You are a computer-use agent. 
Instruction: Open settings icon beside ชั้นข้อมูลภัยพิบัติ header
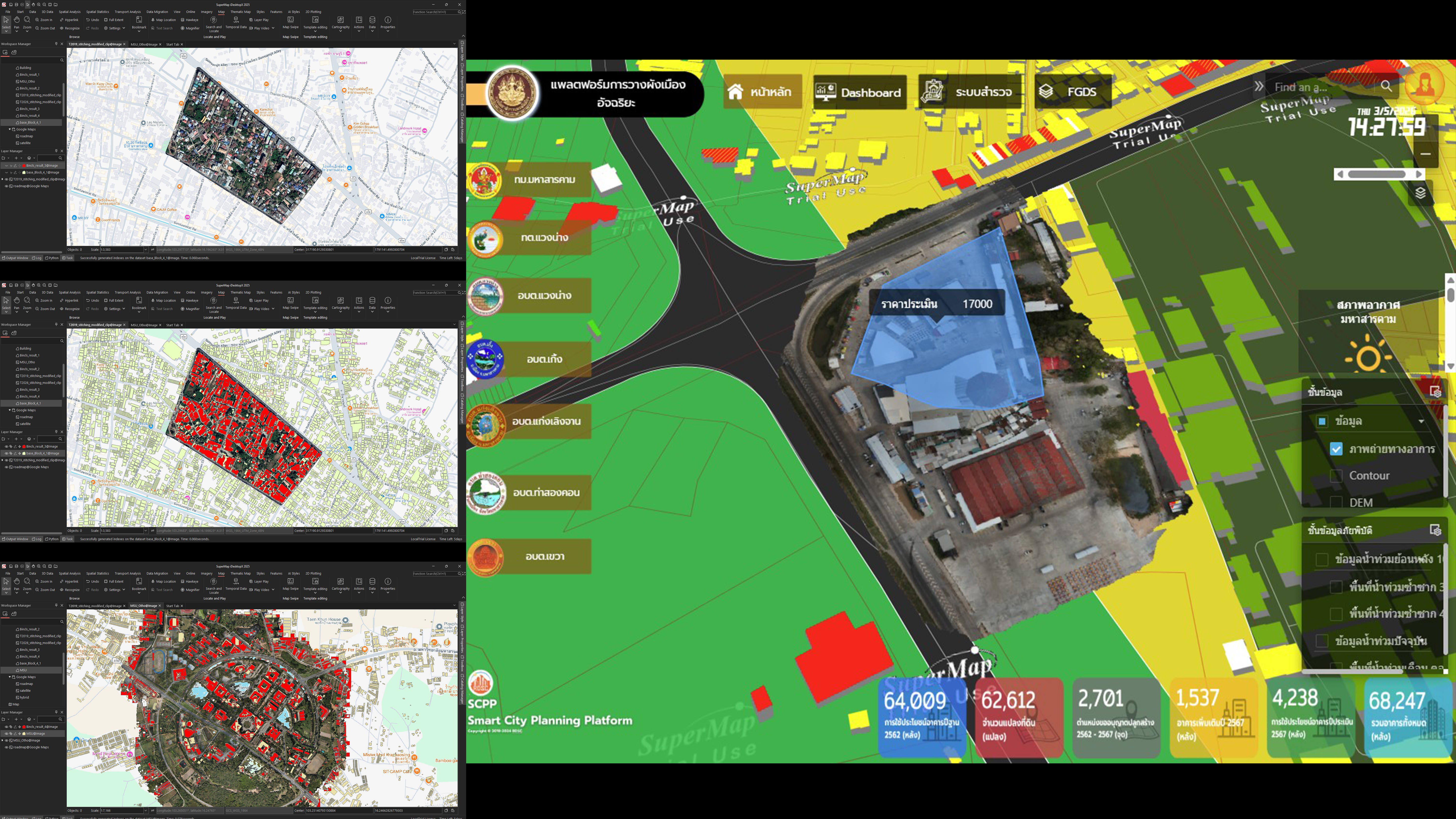(1435, 530)
